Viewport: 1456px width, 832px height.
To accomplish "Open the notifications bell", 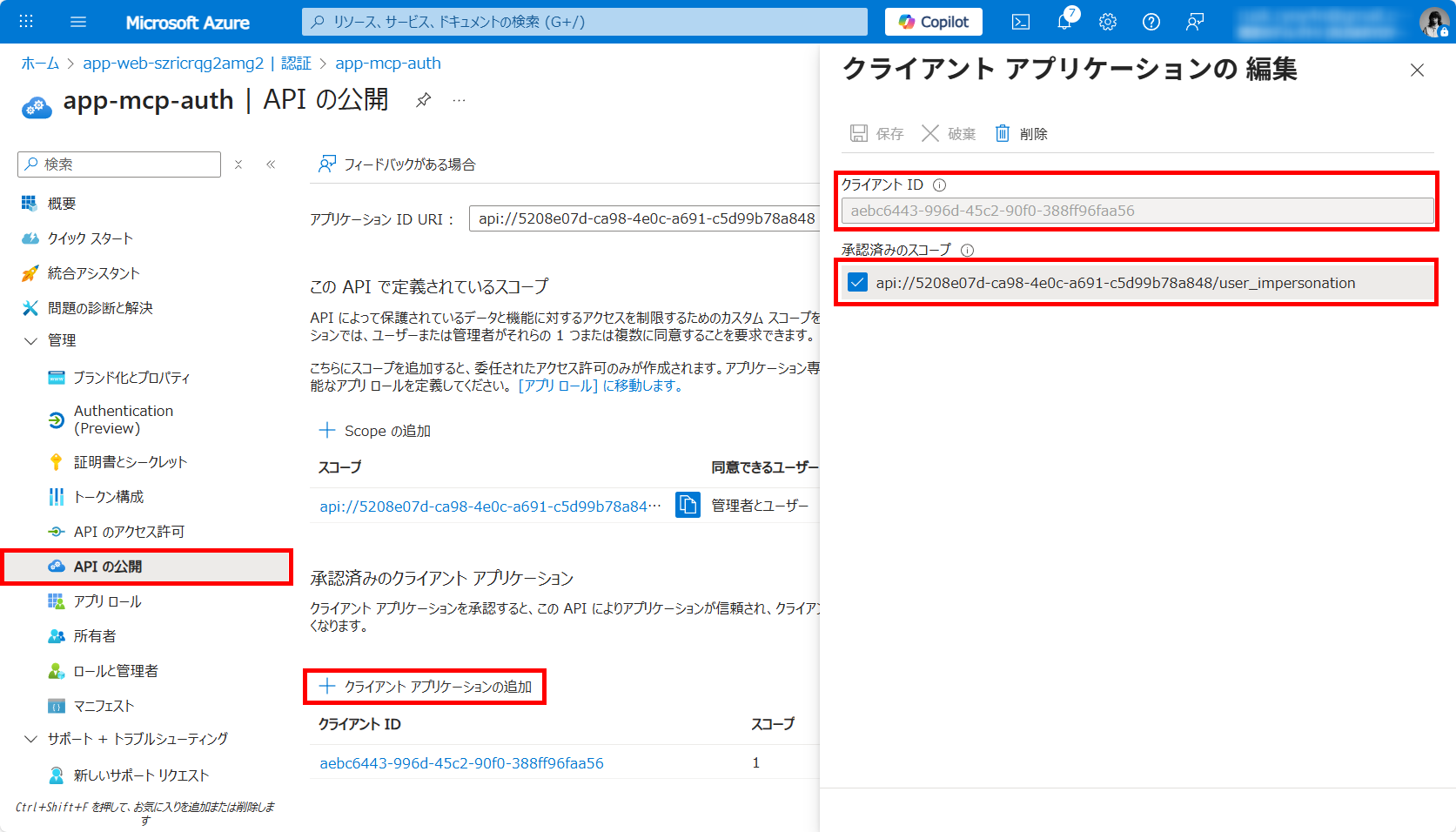I will (1064, 22).
